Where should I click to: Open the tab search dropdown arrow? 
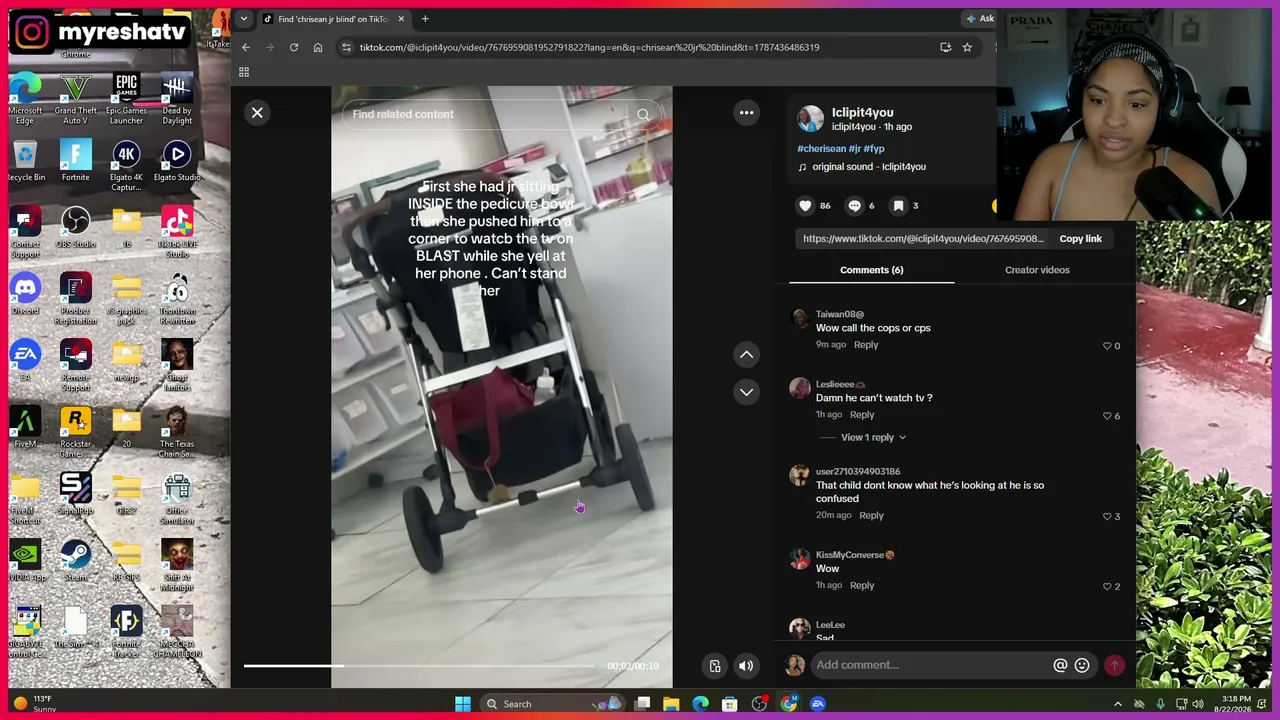point(244,19)
